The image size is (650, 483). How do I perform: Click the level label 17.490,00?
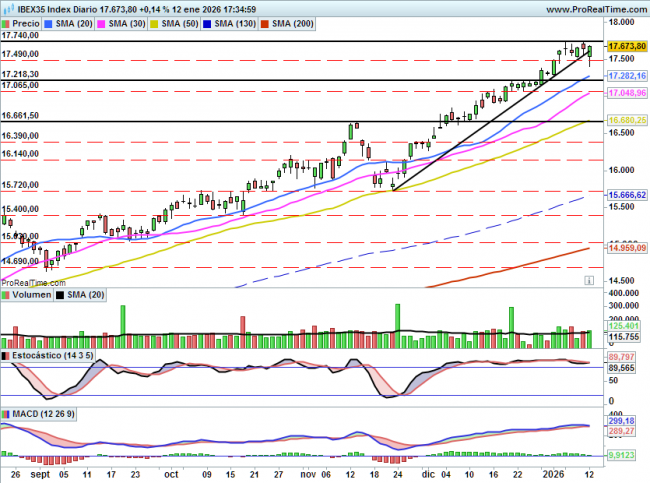20,54
